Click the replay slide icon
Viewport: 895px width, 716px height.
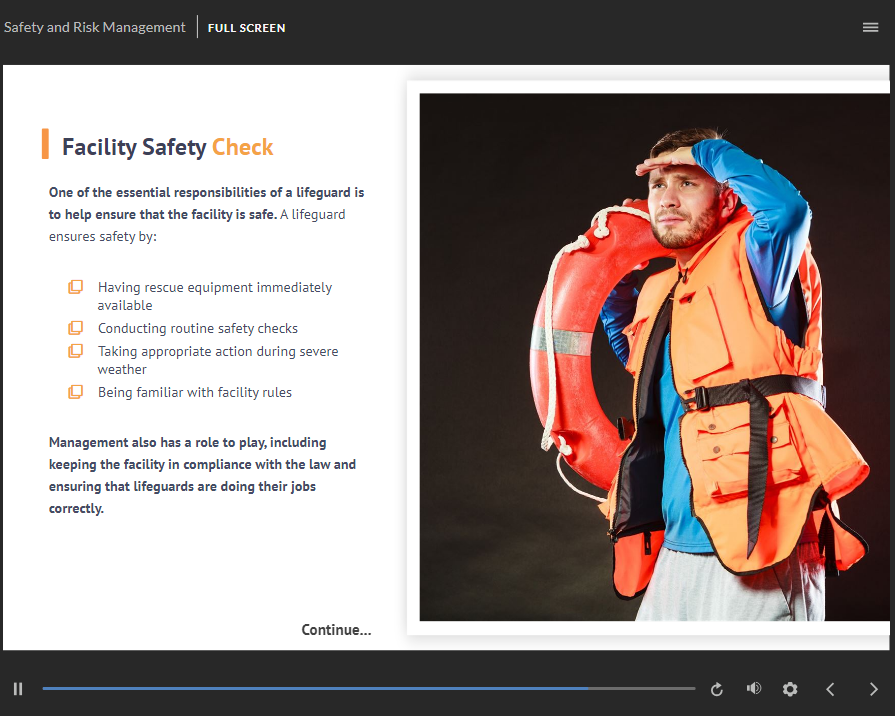click(717, 689)
